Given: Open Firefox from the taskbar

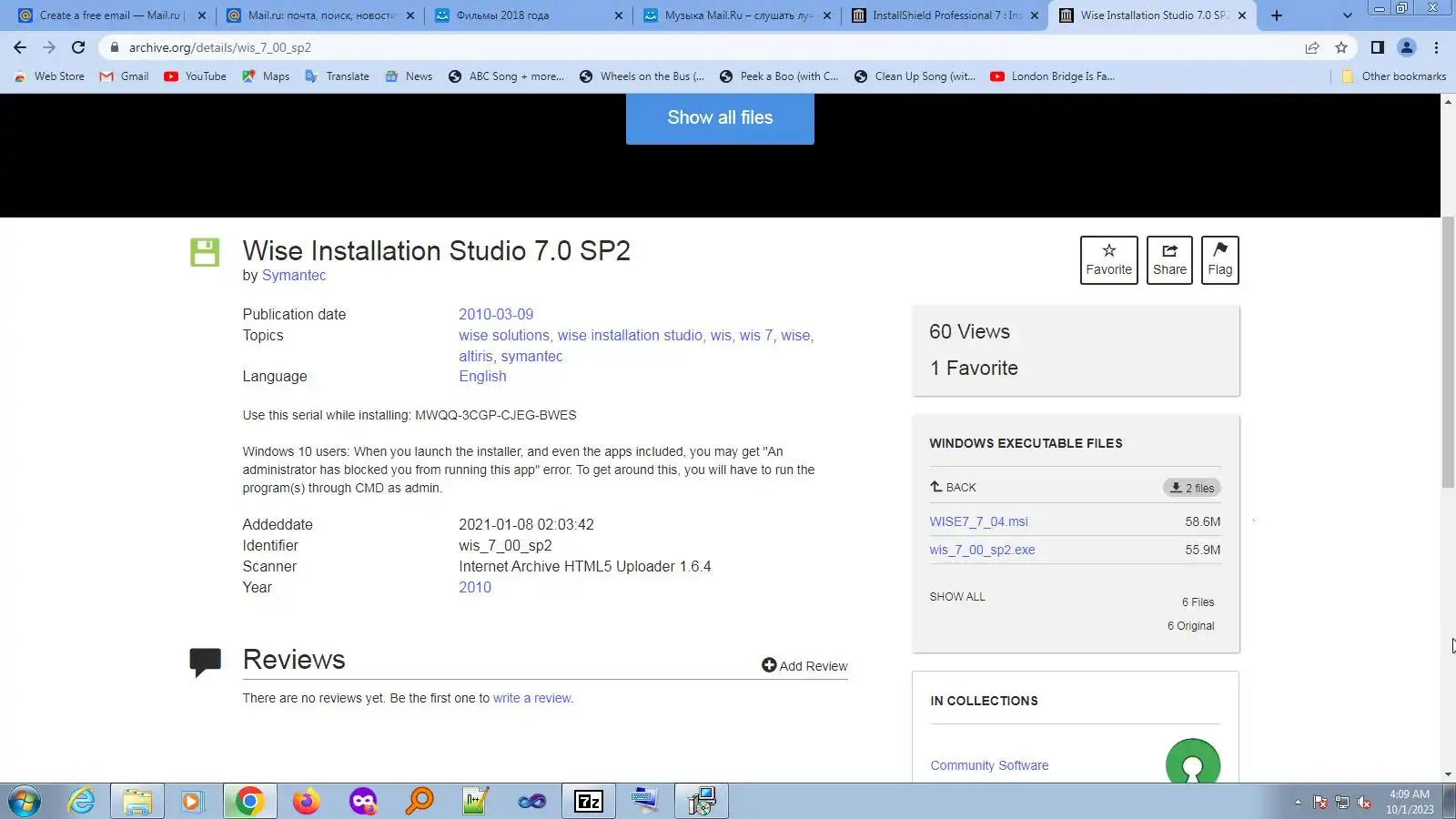Looking at the screenshot, I should (307, 802).
